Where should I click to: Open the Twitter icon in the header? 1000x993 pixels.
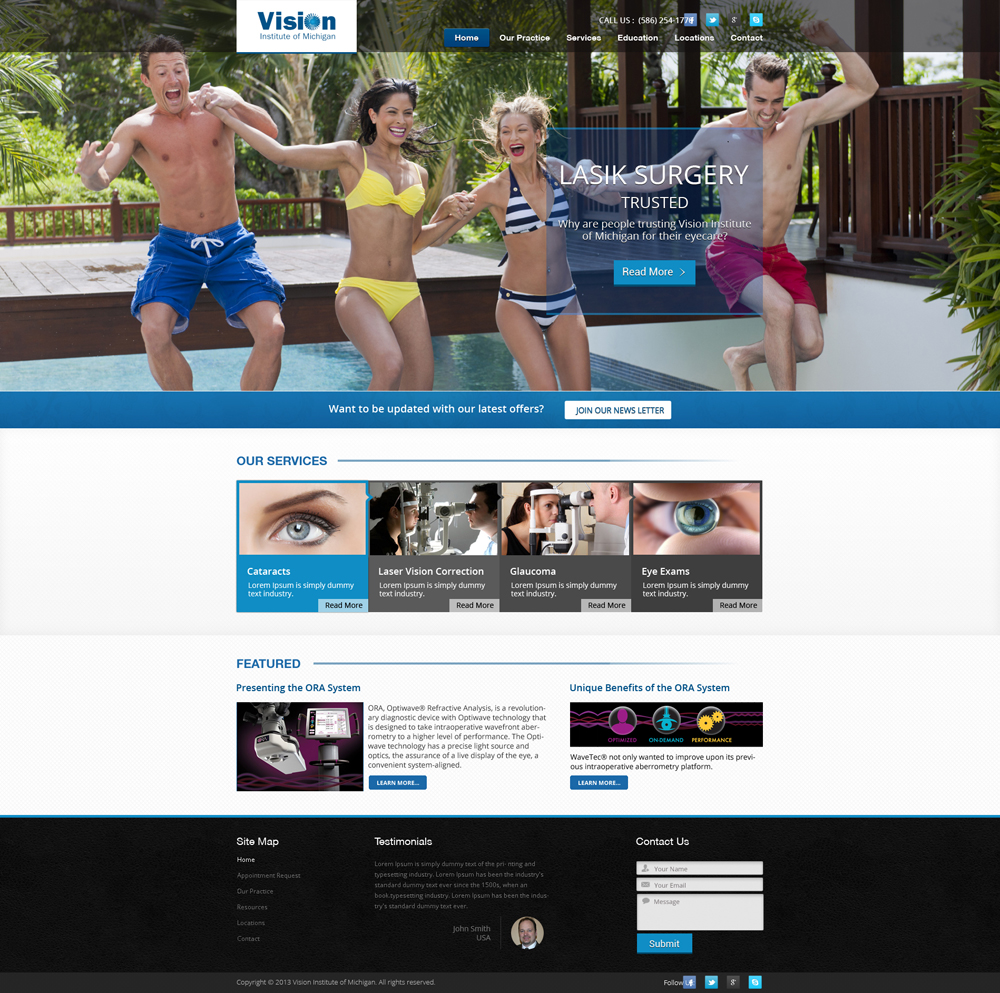coord(712,20)
